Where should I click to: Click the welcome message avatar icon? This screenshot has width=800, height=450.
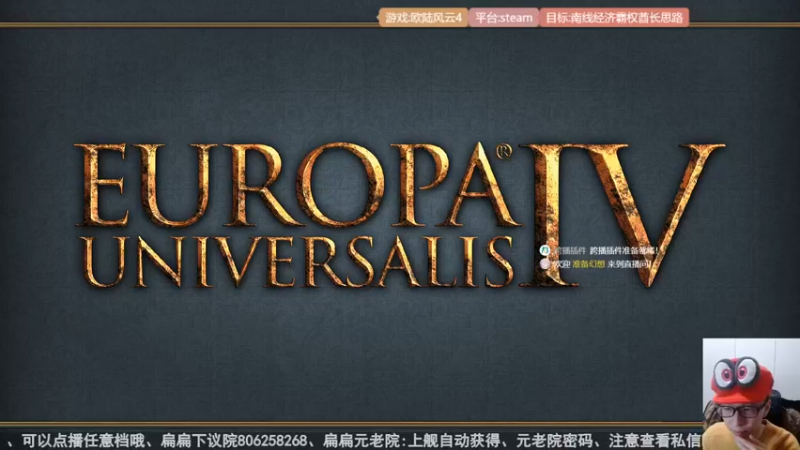[545, 264]
